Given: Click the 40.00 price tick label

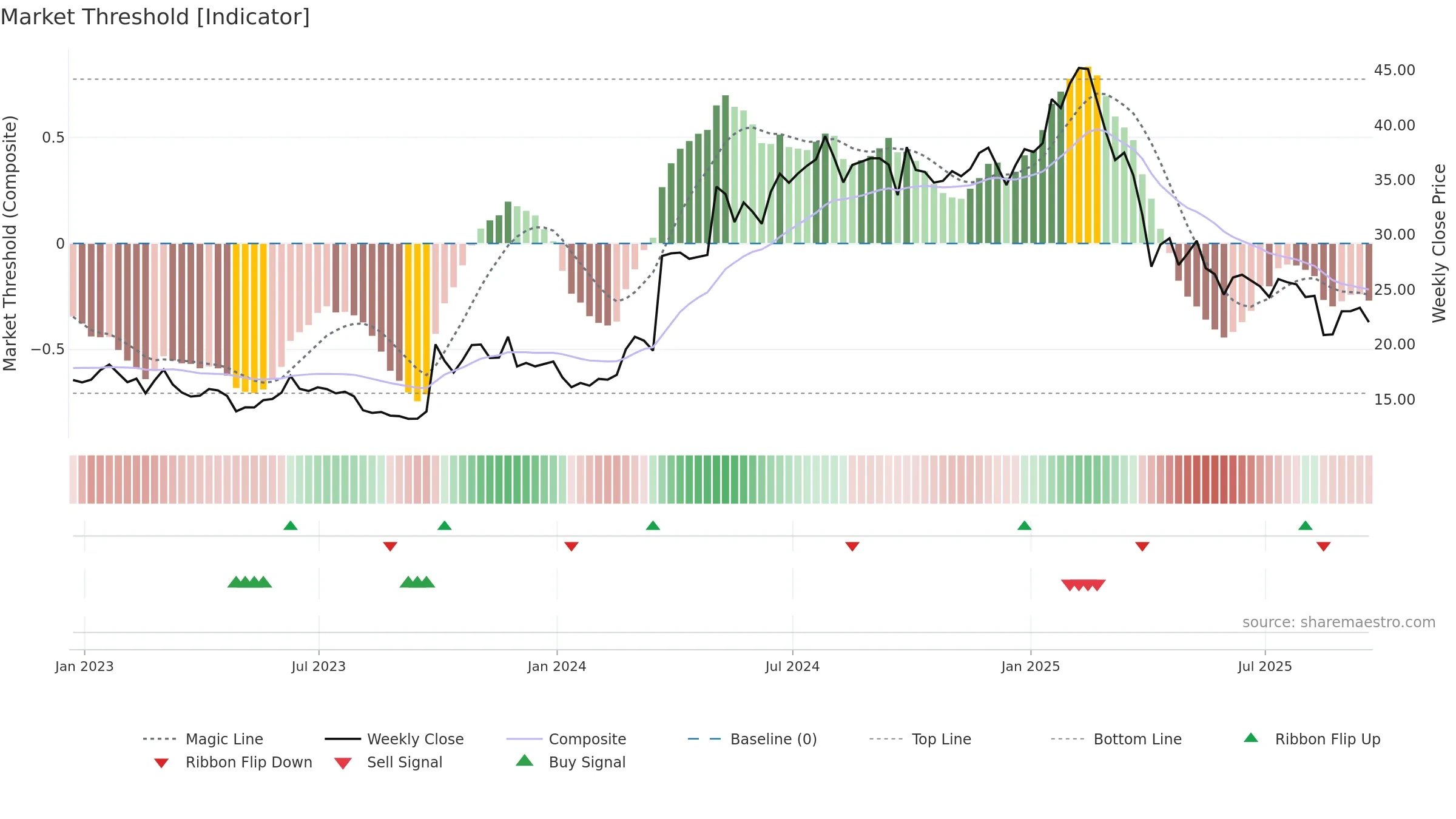Looking at the screenshot, I should 1395,126.
